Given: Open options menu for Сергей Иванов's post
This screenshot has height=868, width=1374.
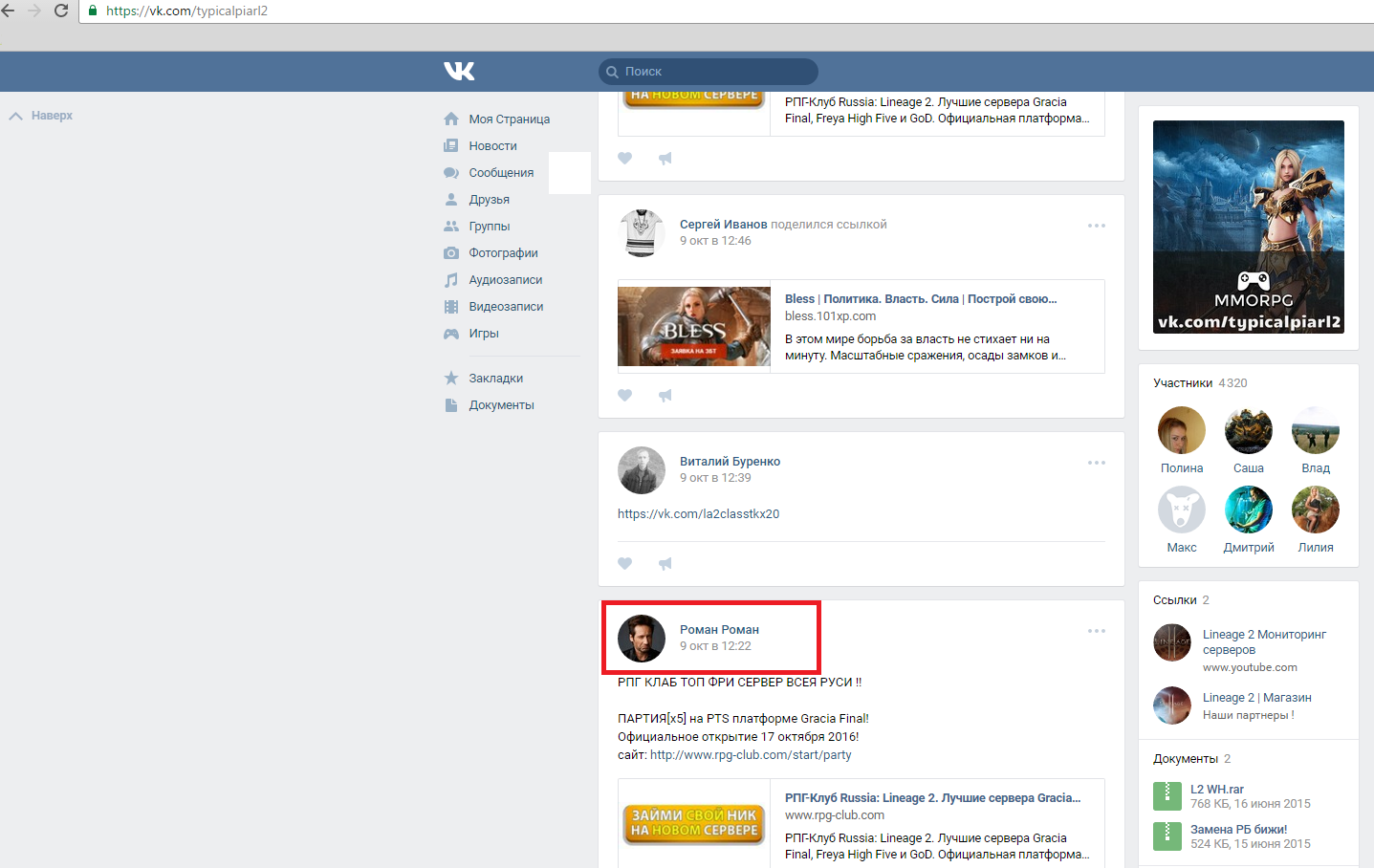Looking at the screenshot, I should pos(1097,226).
